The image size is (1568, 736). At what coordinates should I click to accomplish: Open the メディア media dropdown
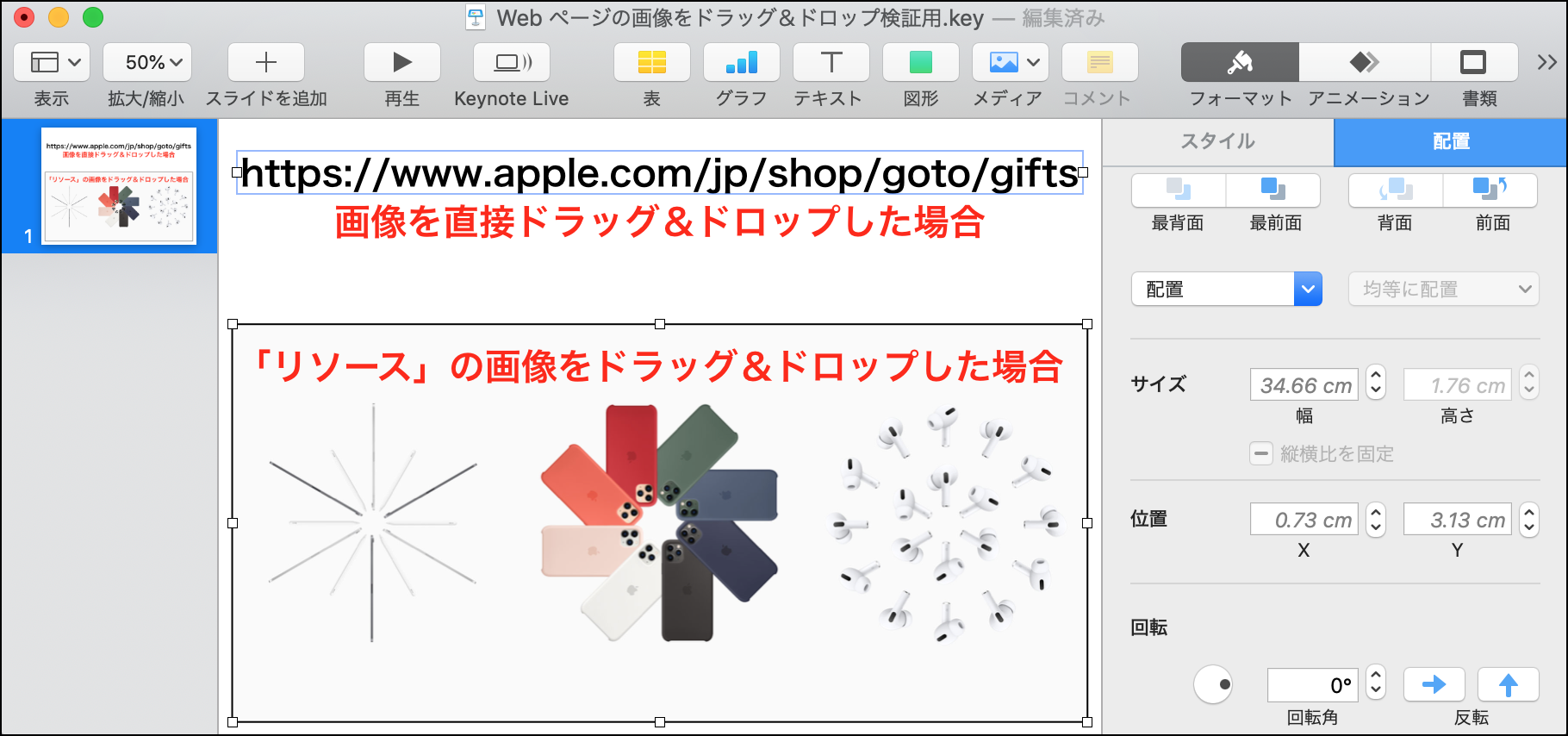coord(1011,62)
